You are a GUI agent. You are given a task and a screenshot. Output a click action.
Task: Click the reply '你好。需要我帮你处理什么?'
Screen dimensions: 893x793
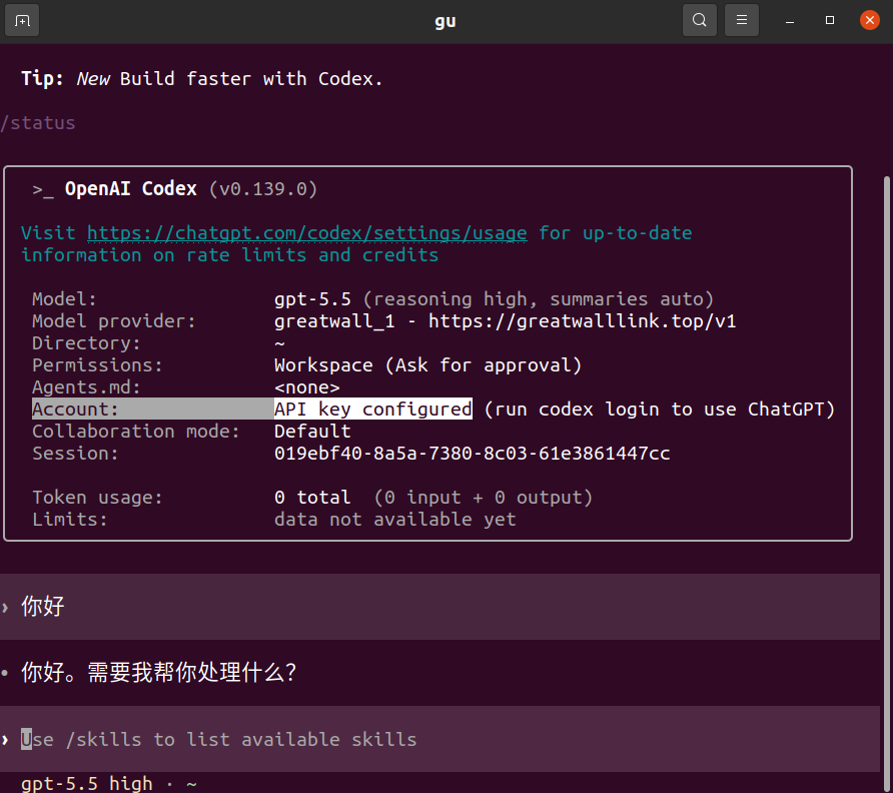pyautogui.click(x=159, y=673)
